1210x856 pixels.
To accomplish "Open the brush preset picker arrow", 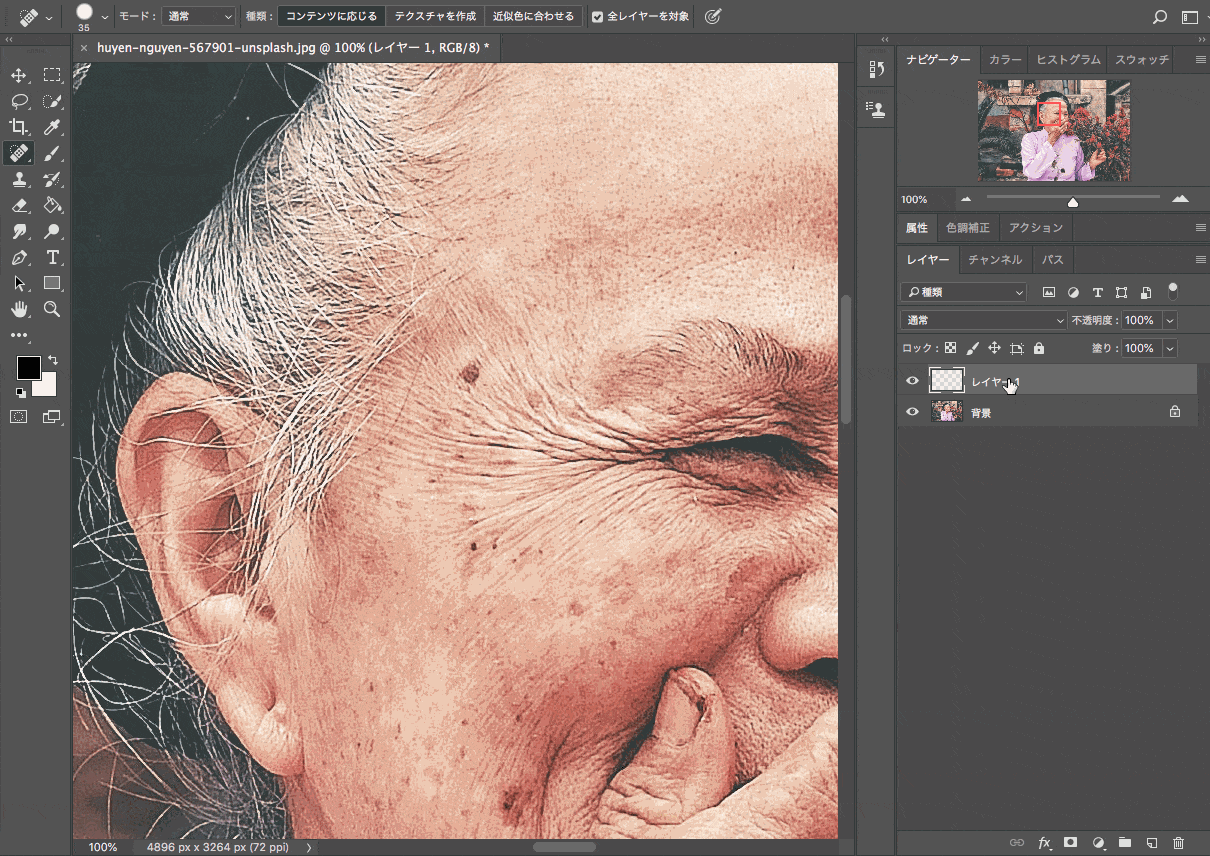I will pyautogui.click(x=104, y=16).
